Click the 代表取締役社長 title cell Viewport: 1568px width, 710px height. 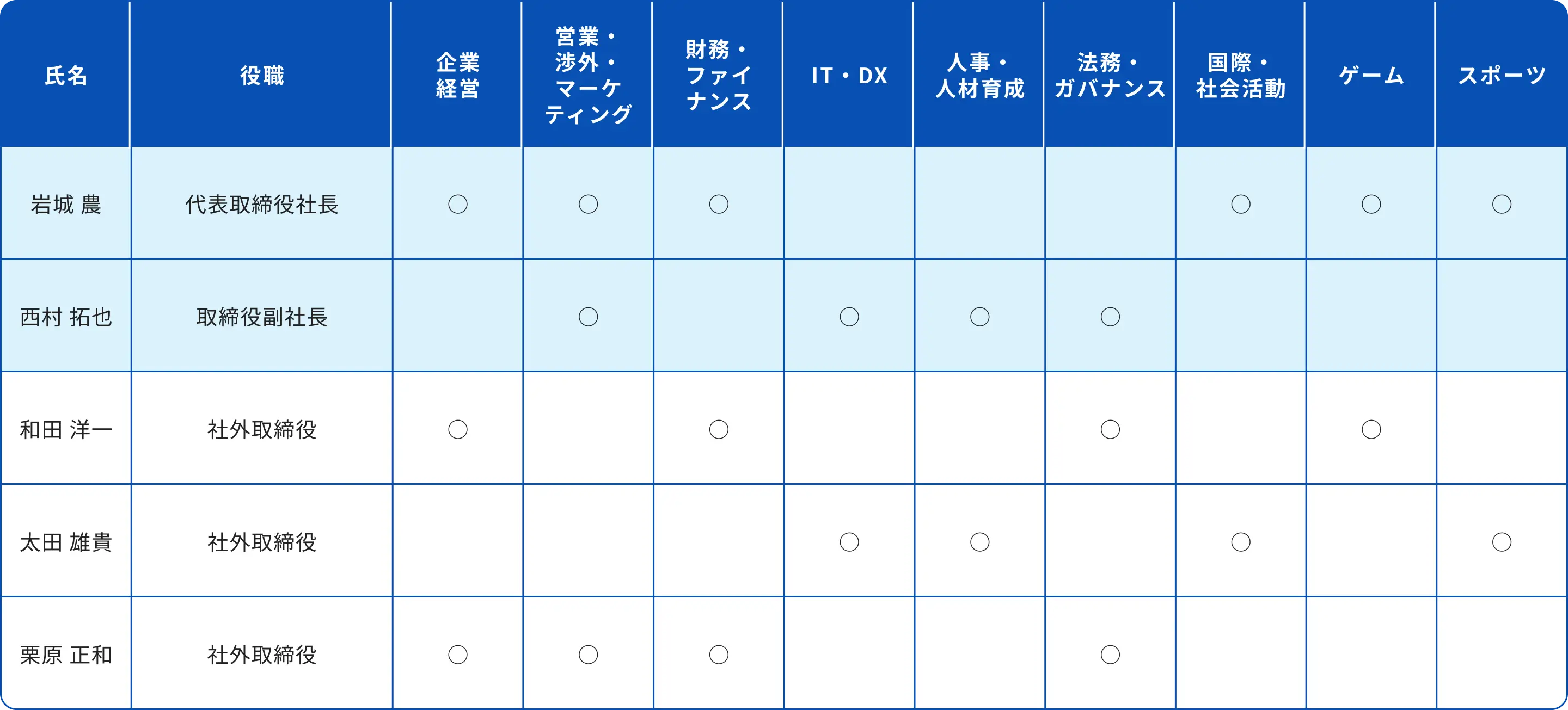(262, 205)
